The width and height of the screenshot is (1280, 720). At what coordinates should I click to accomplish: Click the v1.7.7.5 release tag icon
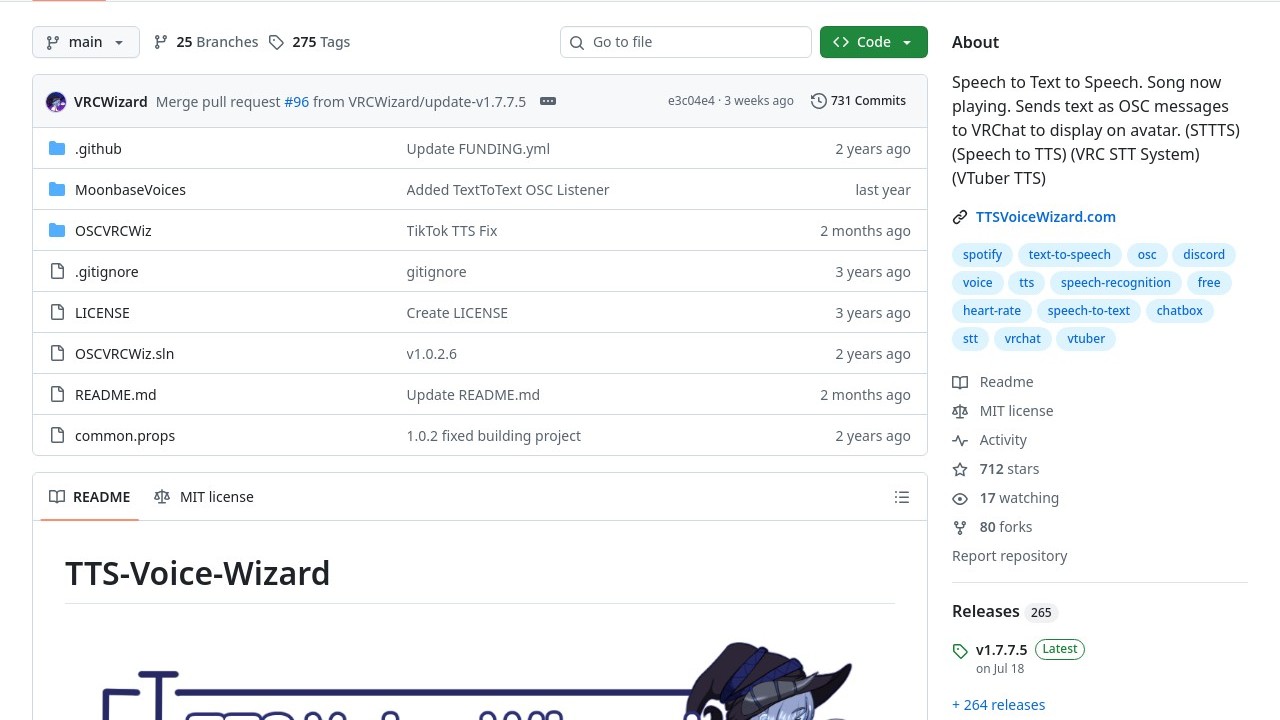960,650
